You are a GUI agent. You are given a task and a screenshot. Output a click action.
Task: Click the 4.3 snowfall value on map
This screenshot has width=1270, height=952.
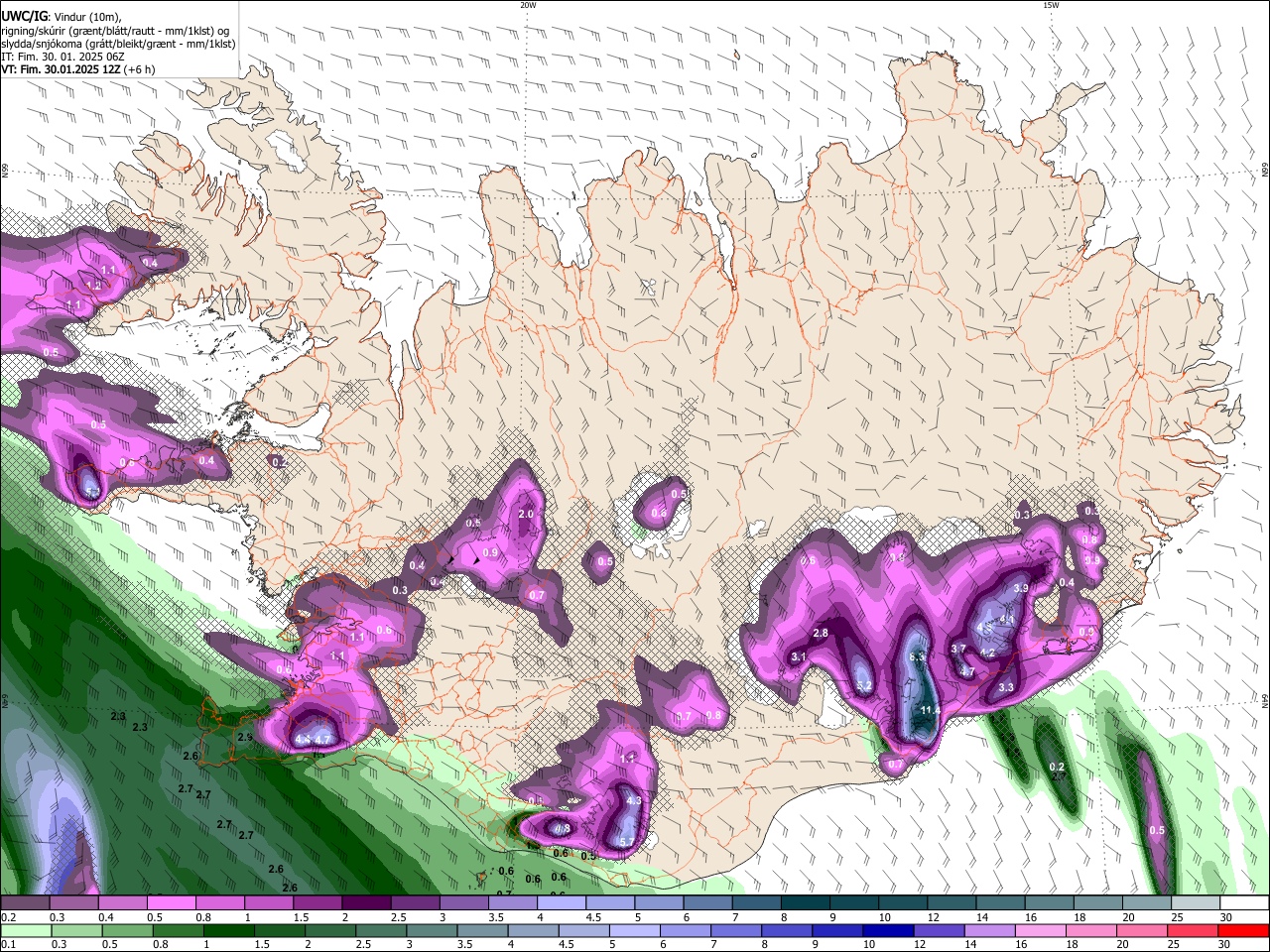(x=635, y=799)
